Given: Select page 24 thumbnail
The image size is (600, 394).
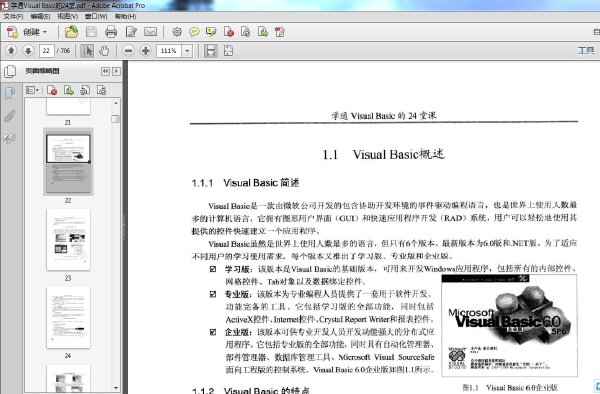Looking at the screenshot, I should [x=68, y=317].
